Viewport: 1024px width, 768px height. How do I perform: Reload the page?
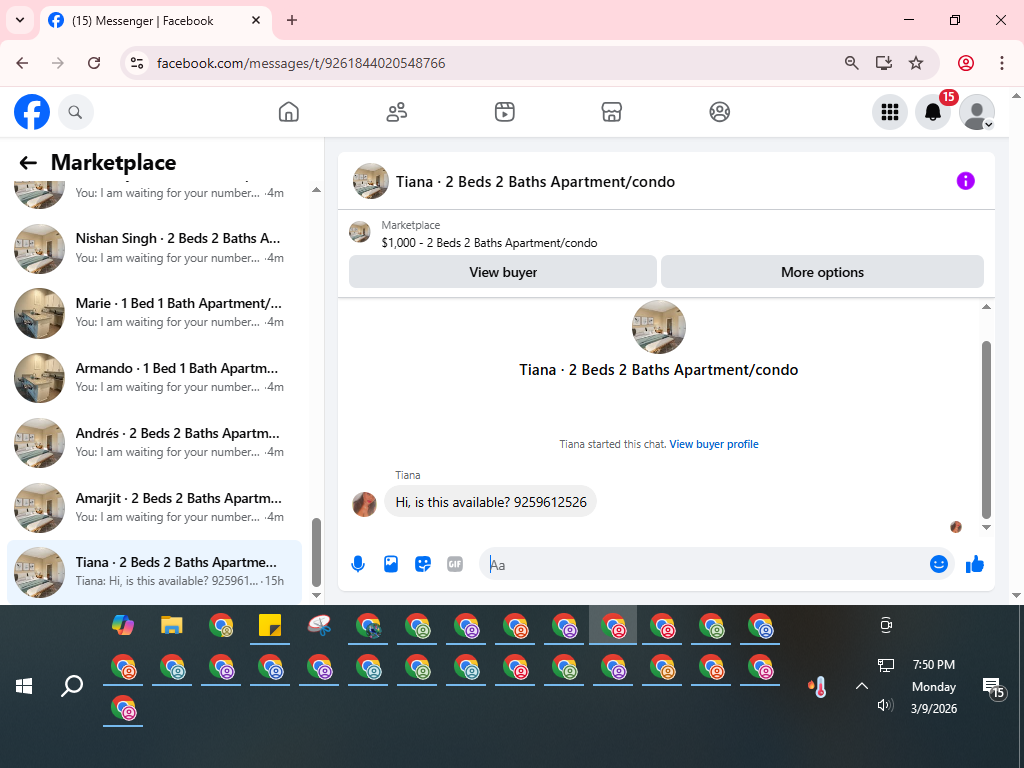click(x=94, y=63)
